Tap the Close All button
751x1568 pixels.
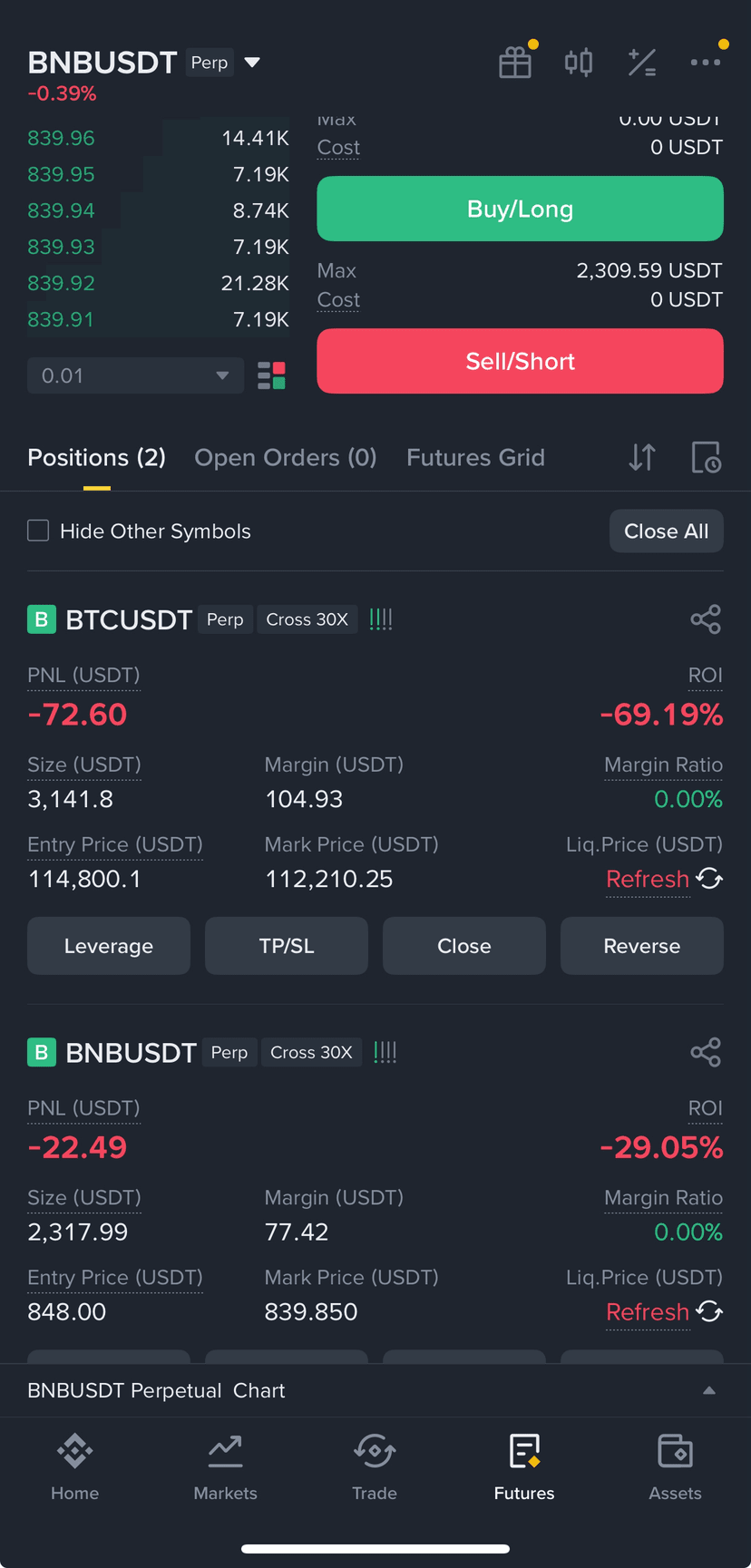[667, 531]
